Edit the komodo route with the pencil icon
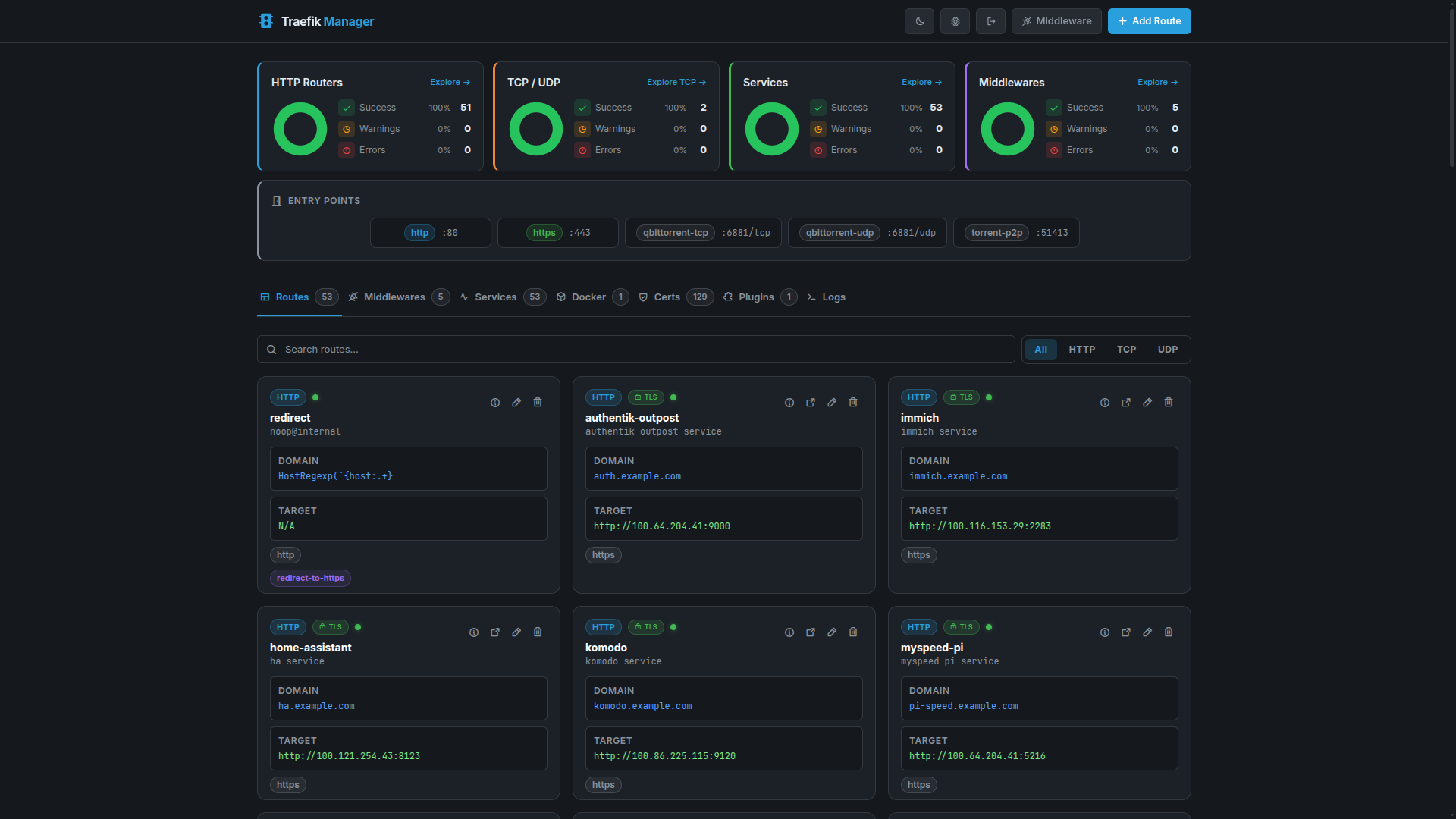1456x819 pixels. tap(832, 632)
